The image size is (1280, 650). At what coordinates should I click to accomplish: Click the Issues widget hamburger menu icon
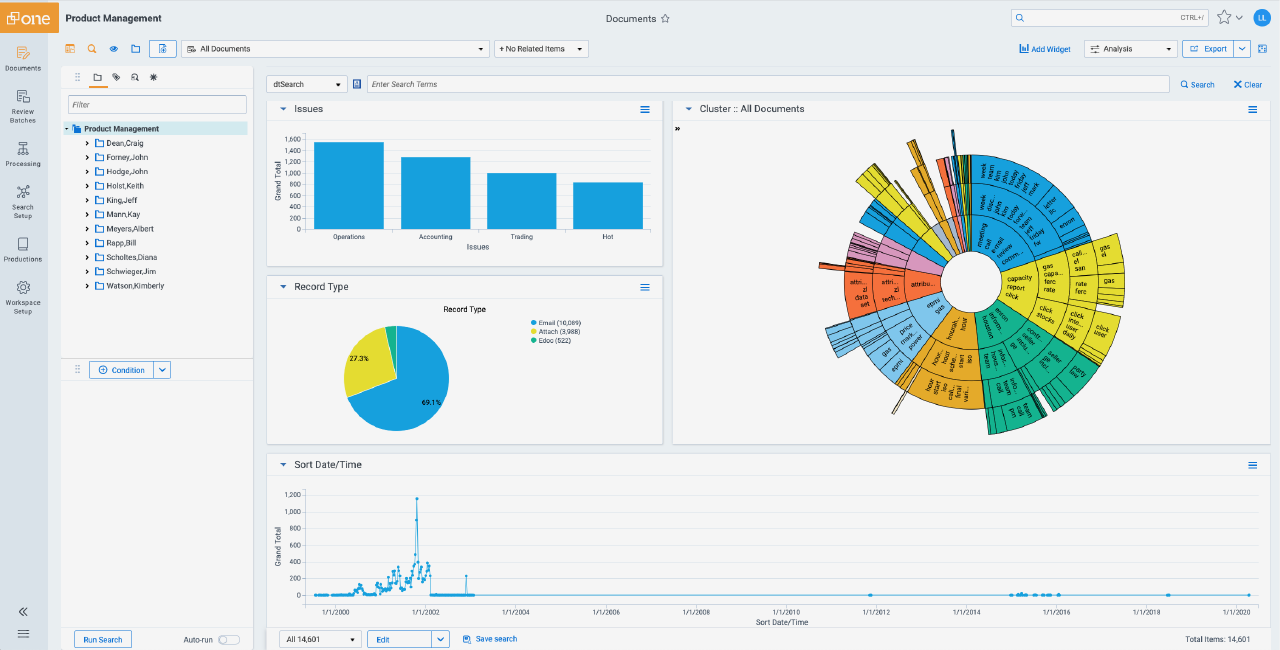[x=645, y=109]
